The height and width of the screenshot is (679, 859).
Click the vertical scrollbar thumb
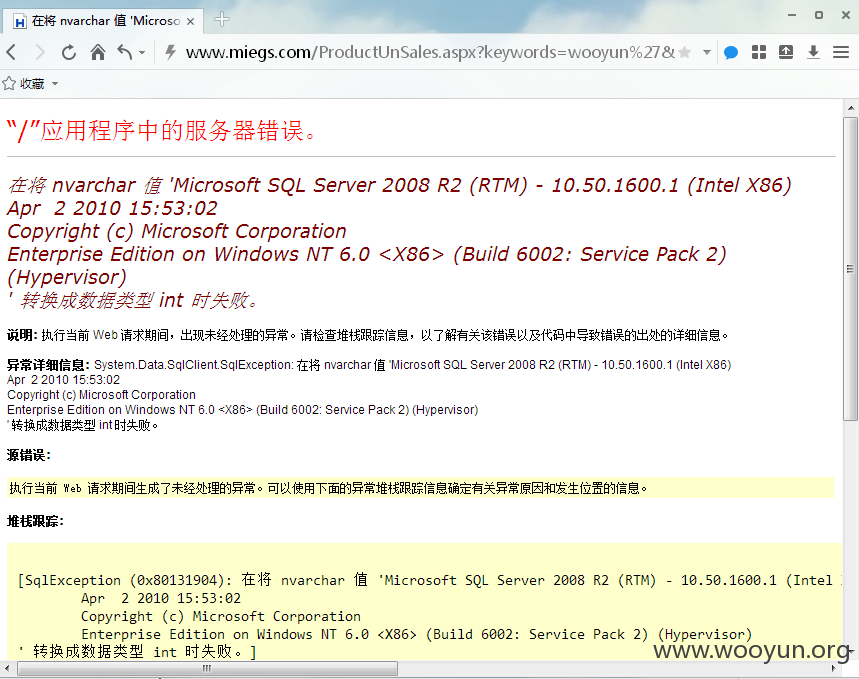pos(850,269)
